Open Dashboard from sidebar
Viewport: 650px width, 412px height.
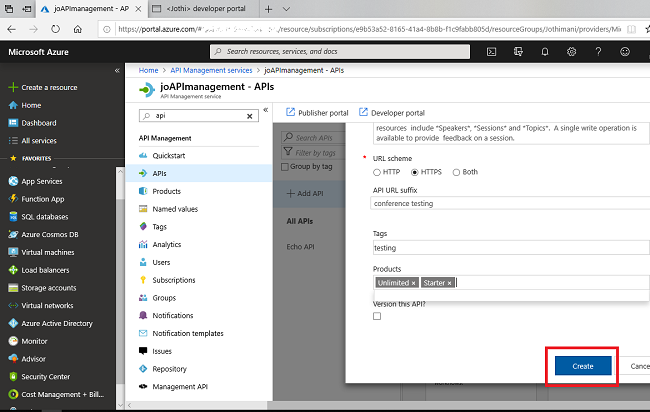click(x=32, y=123)
